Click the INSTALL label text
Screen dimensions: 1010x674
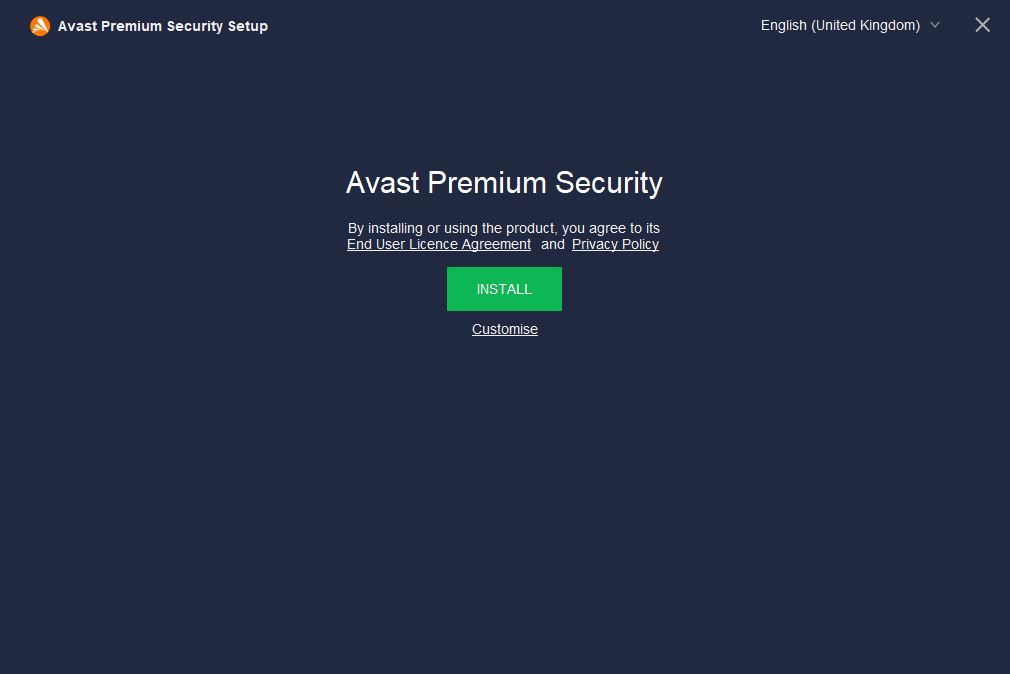pos(504,289)
